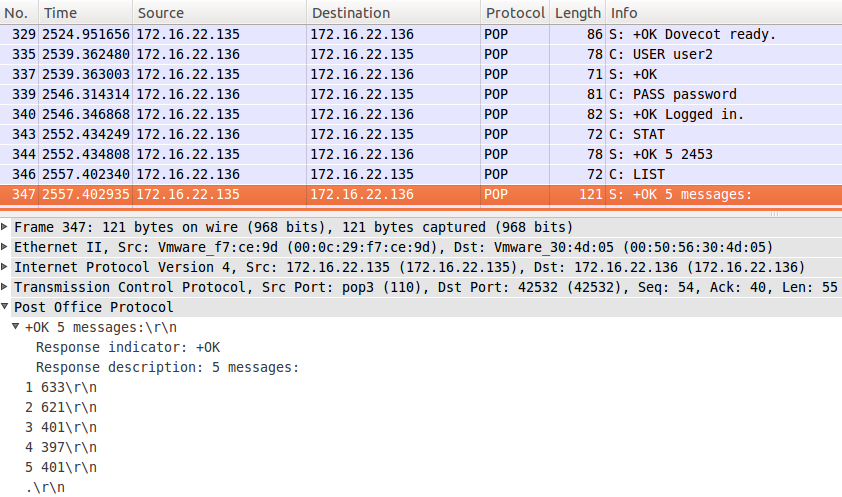The image size is (842, 497).
Task: Click the Length column header
Action: 577,12
